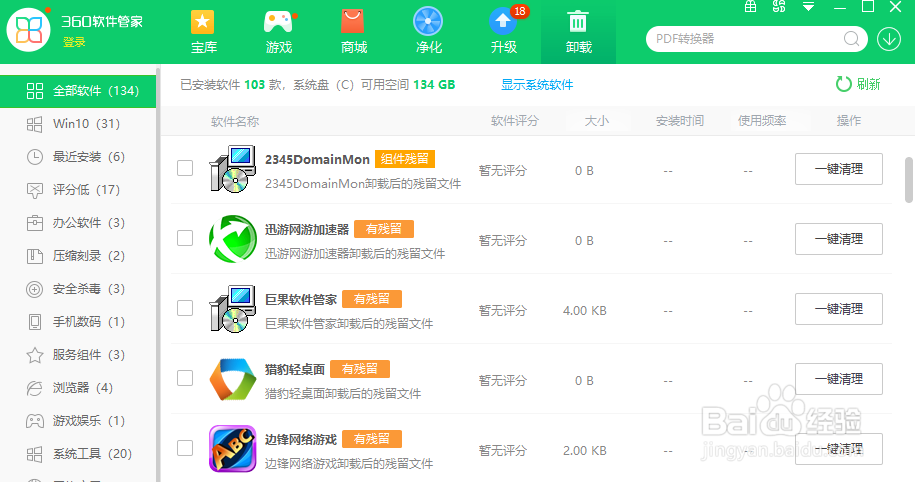Open the 游戏 gamepad icon
915x482 pixels.
click(x=278, y=23)
